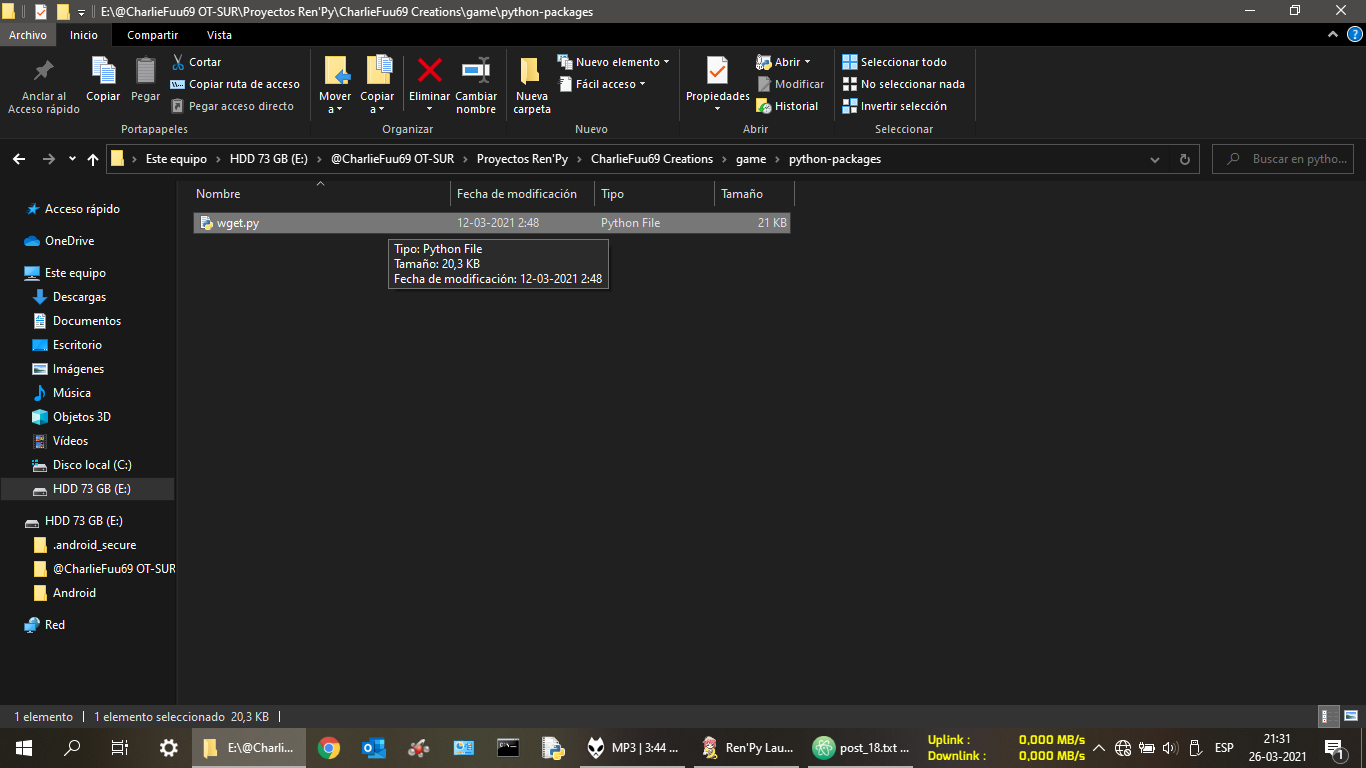Click Anclar al Acceso rápido pin icon
Screen dimensions: 1366x768
coord(44,72)
